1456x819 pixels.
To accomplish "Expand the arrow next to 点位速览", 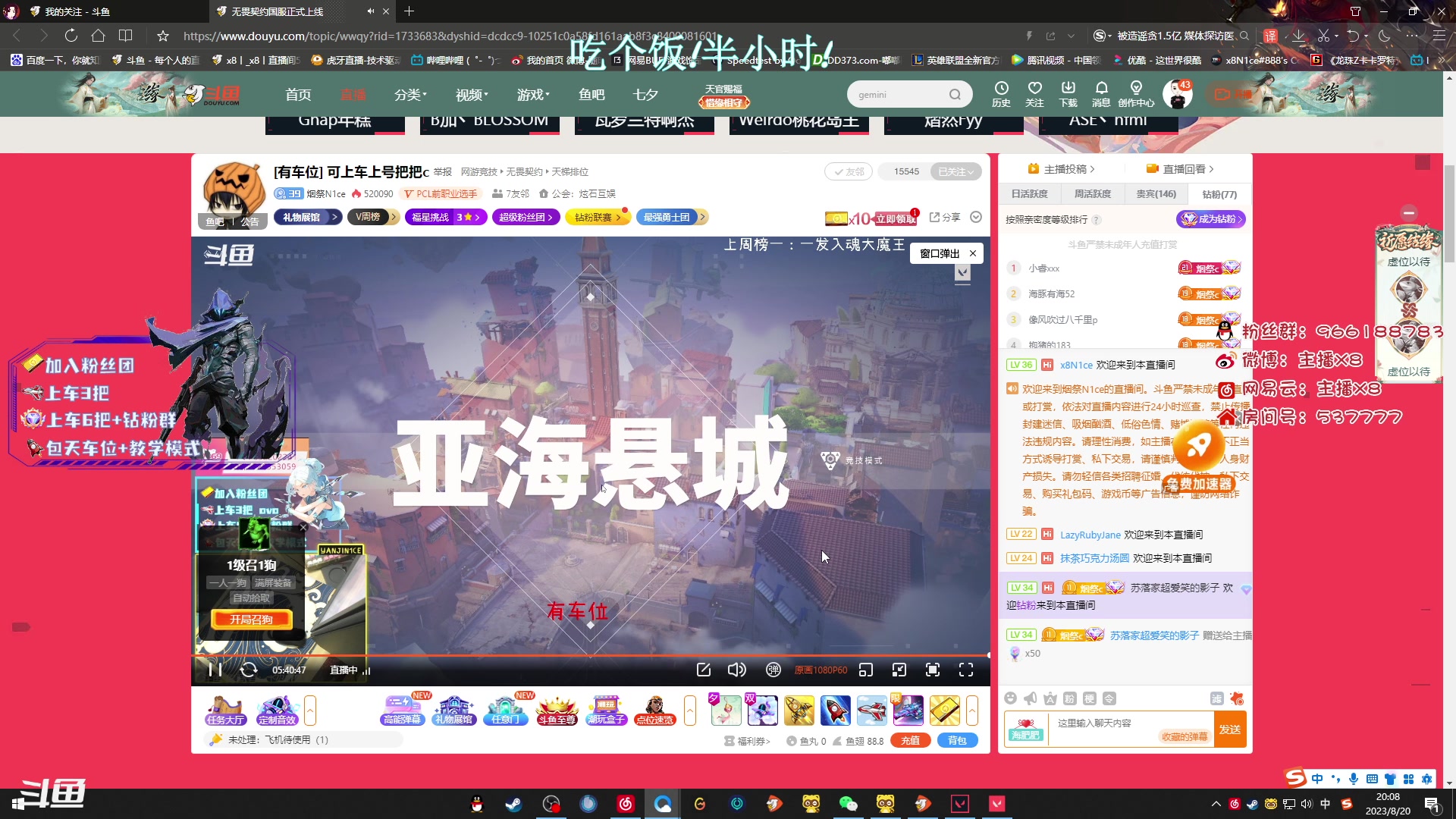I will (x=690, y=711).
